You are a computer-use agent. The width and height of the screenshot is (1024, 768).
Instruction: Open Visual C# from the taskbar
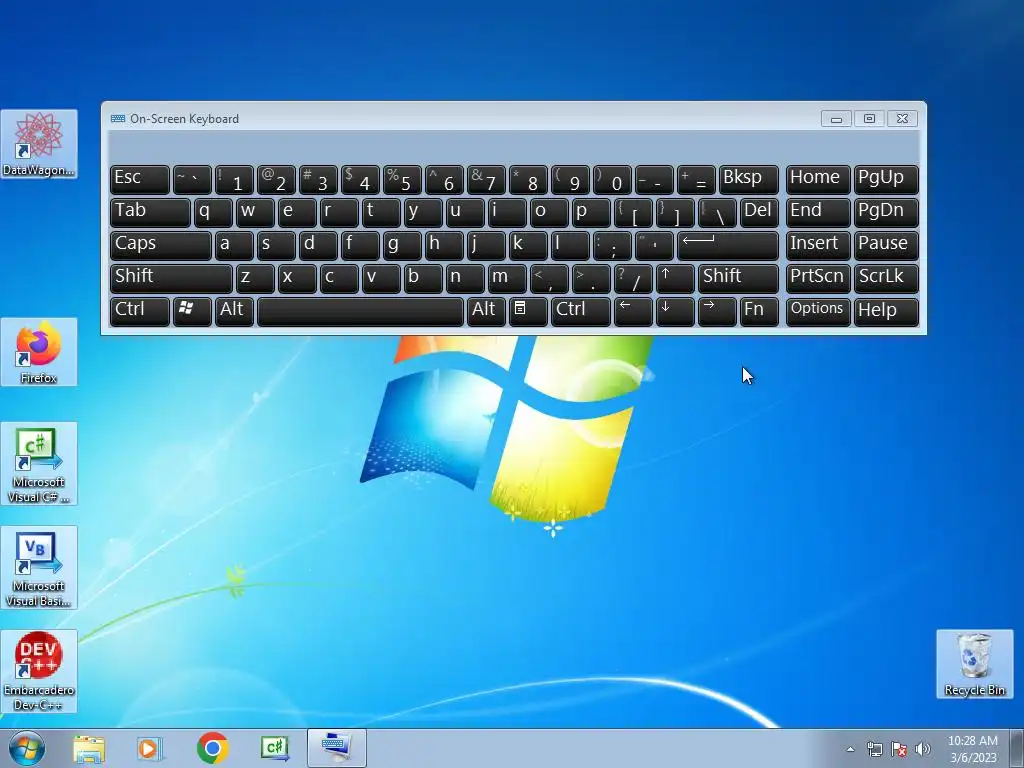274,749
